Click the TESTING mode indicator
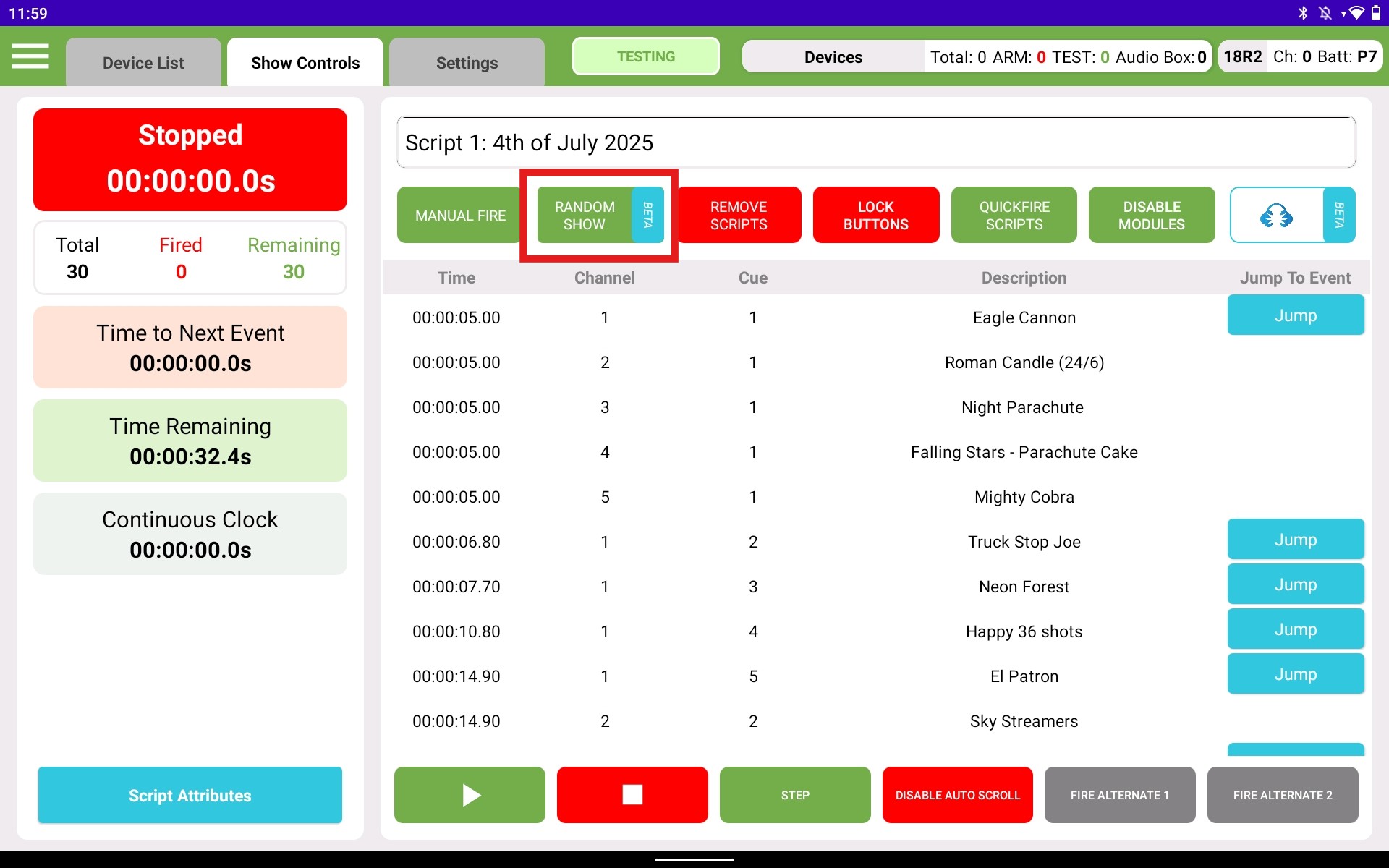Viewport: 1389px width, 868px height. [645, 56]
